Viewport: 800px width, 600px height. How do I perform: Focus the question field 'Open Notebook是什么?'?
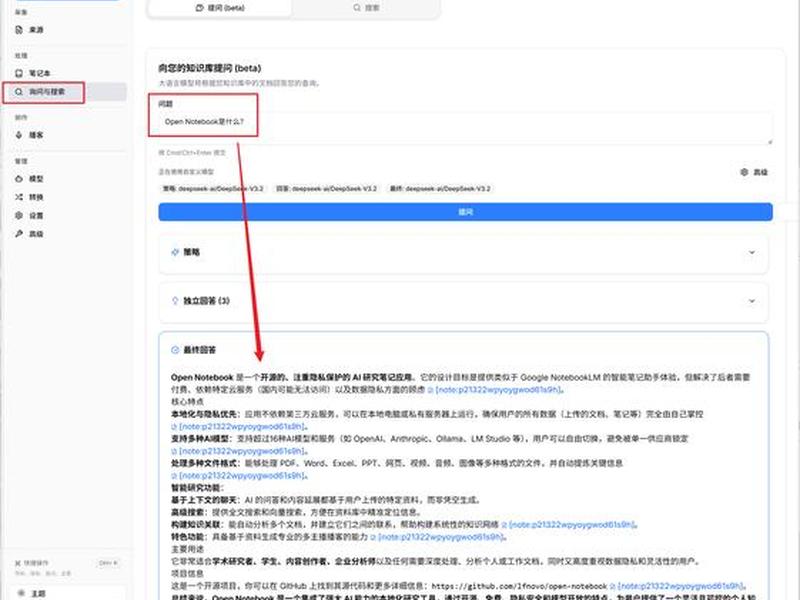465,128
